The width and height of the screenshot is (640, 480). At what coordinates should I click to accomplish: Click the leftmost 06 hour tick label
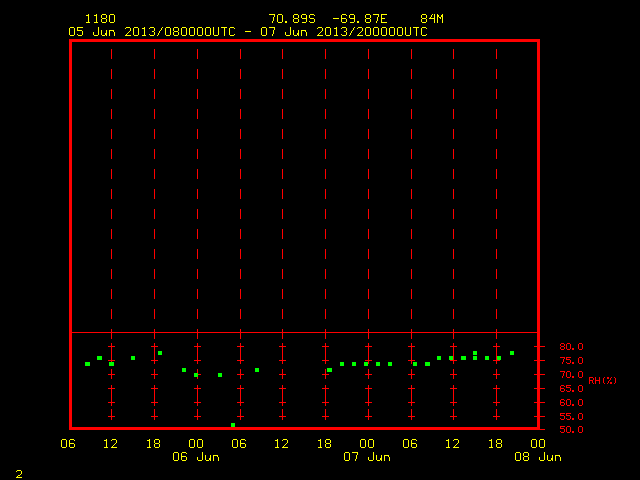(x=68, y=444)
